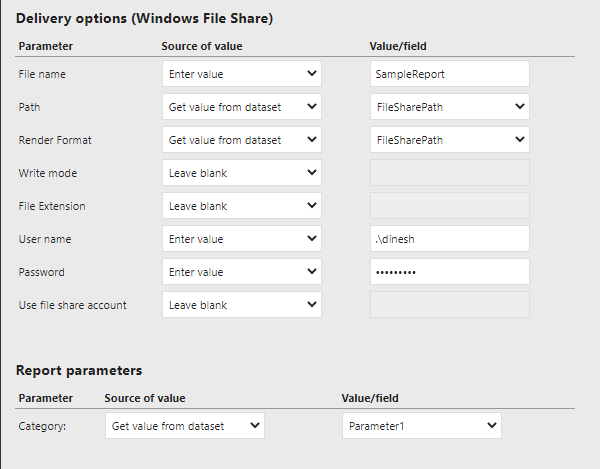Click the Report parameters section heading
The image size is (600, 469).
pos(79,370)
